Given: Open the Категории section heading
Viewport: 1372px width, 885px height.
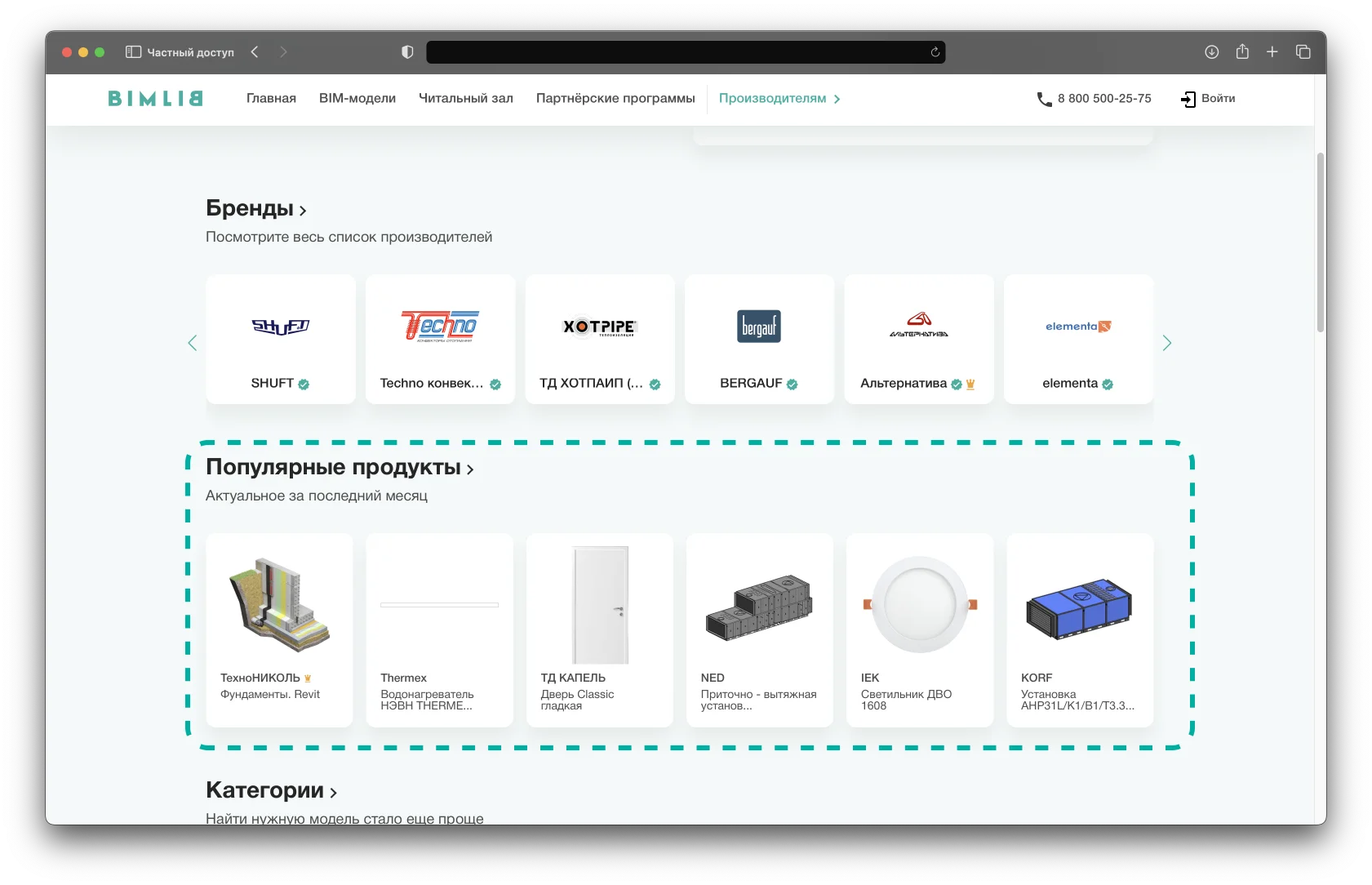Looking at the screenshot, I should click(272, 789).
